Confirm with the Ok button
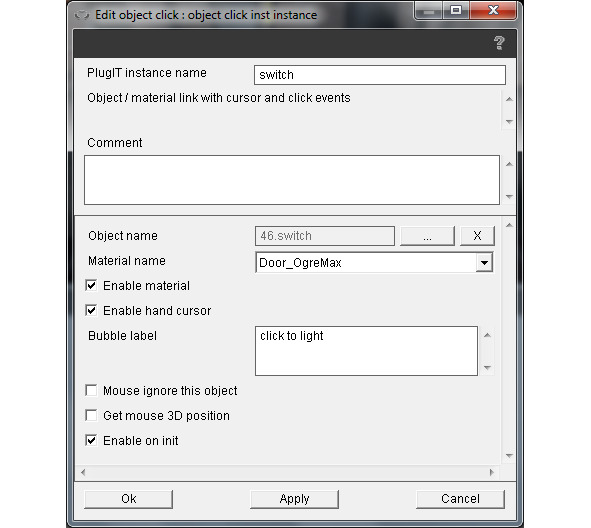Screen dimensions: 591x528 129,499
